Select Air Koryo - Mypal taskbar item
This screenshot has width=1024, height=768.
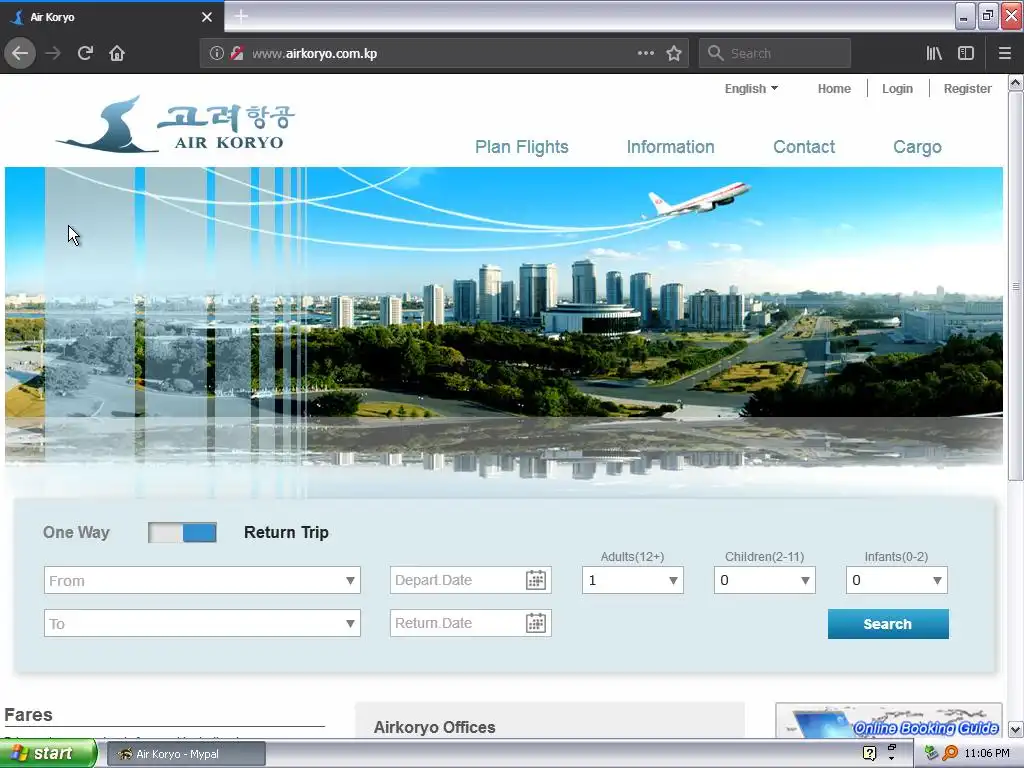click(x=186, y=754)
